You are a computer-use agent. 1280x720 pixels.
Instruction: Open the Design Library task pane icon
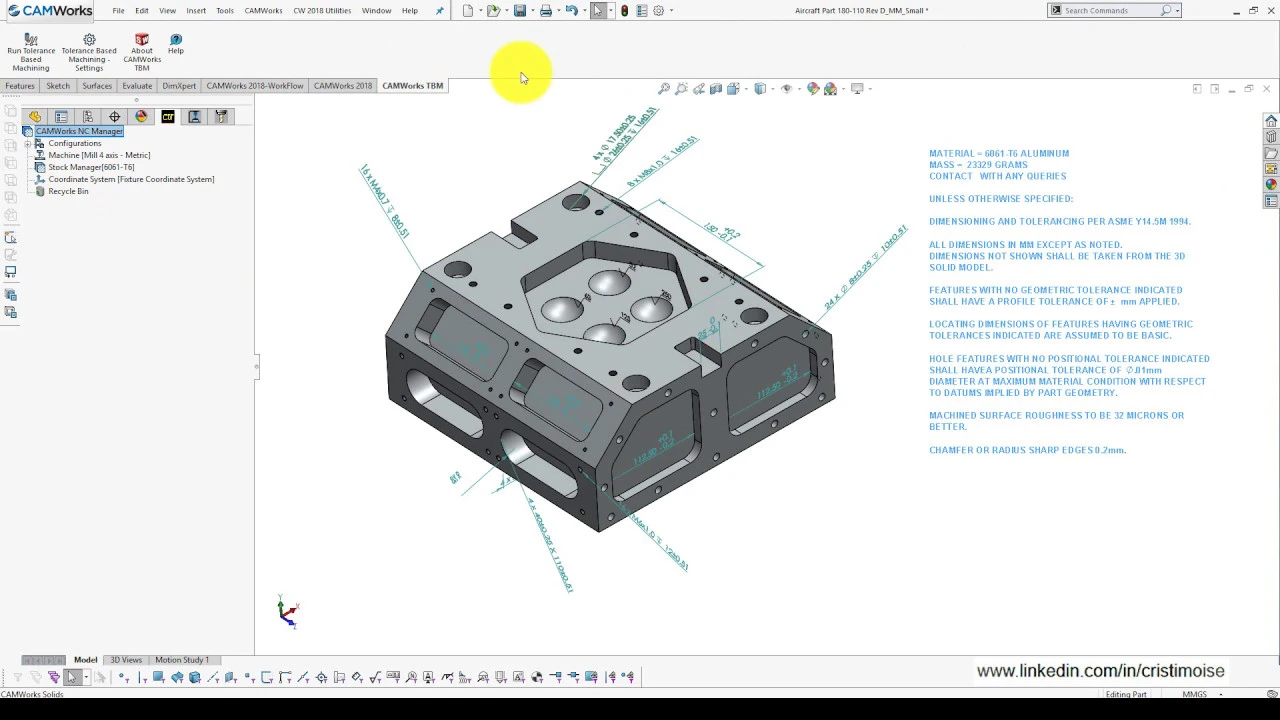pyautogui.click(x=1271, y=137)
